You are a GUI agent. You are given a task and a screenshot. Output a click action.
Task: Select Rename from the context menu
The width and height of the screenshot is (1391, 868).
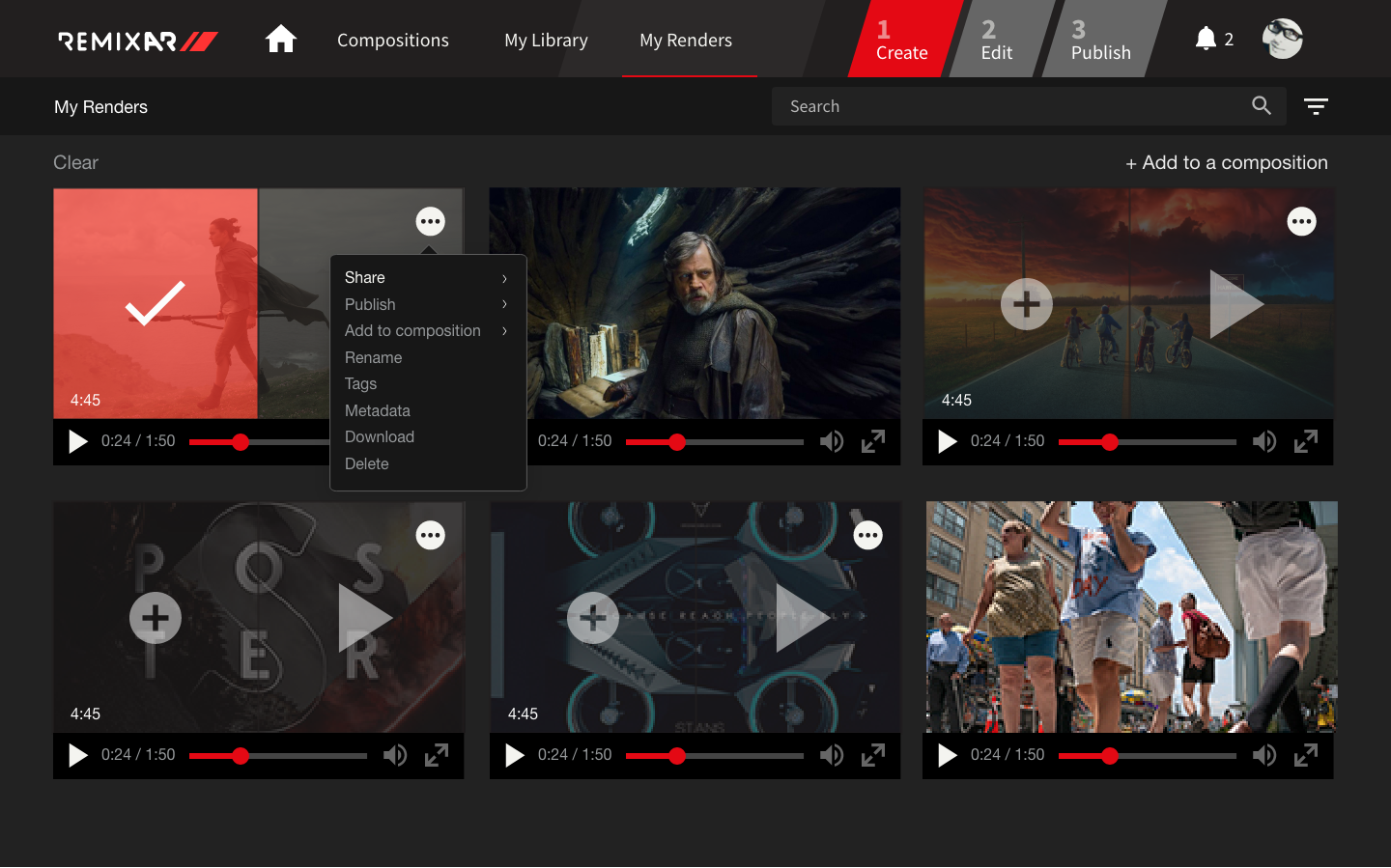(x=374, y=357)
